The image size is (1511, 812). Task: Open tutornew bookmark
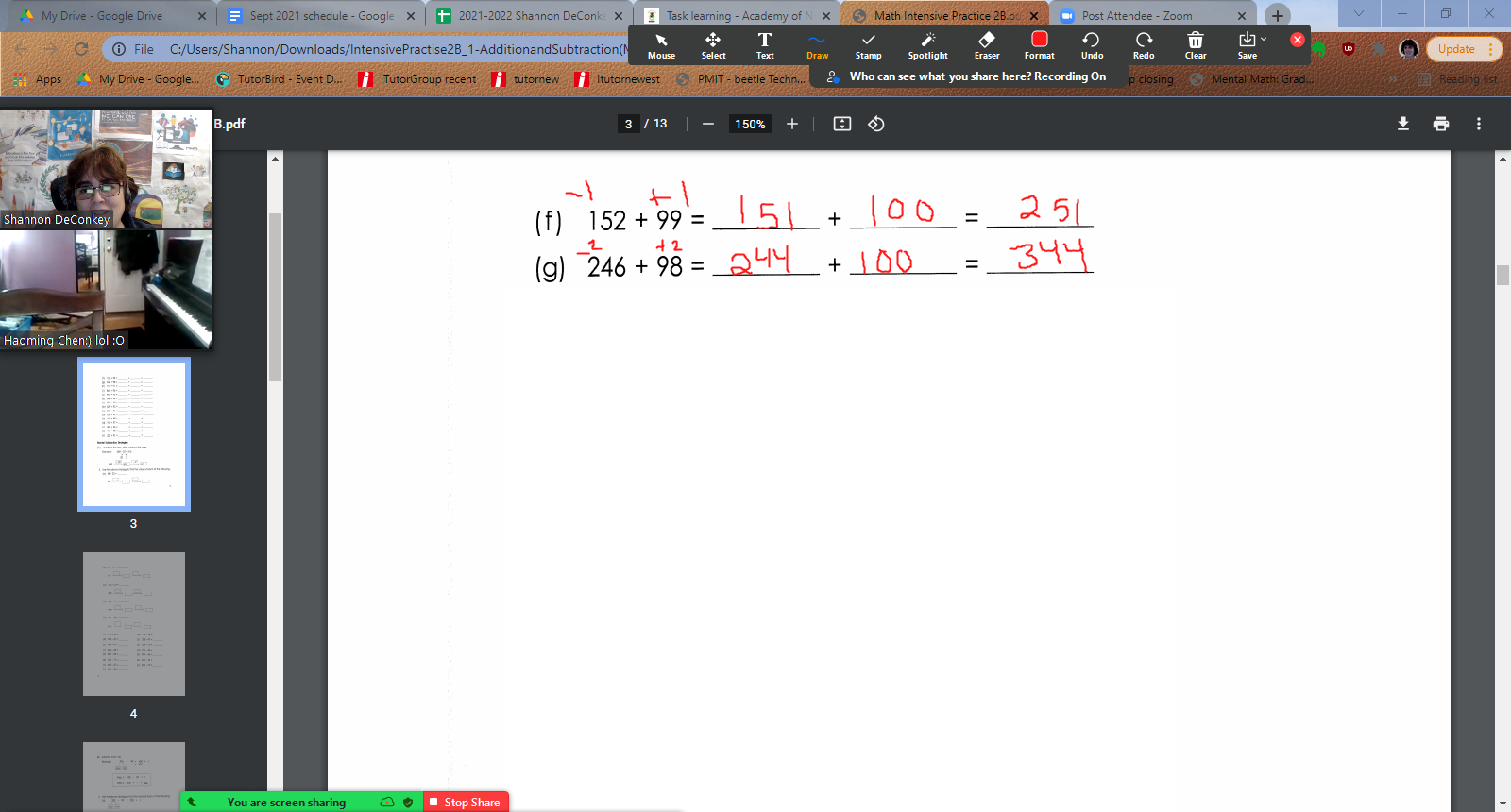(525, 79)
